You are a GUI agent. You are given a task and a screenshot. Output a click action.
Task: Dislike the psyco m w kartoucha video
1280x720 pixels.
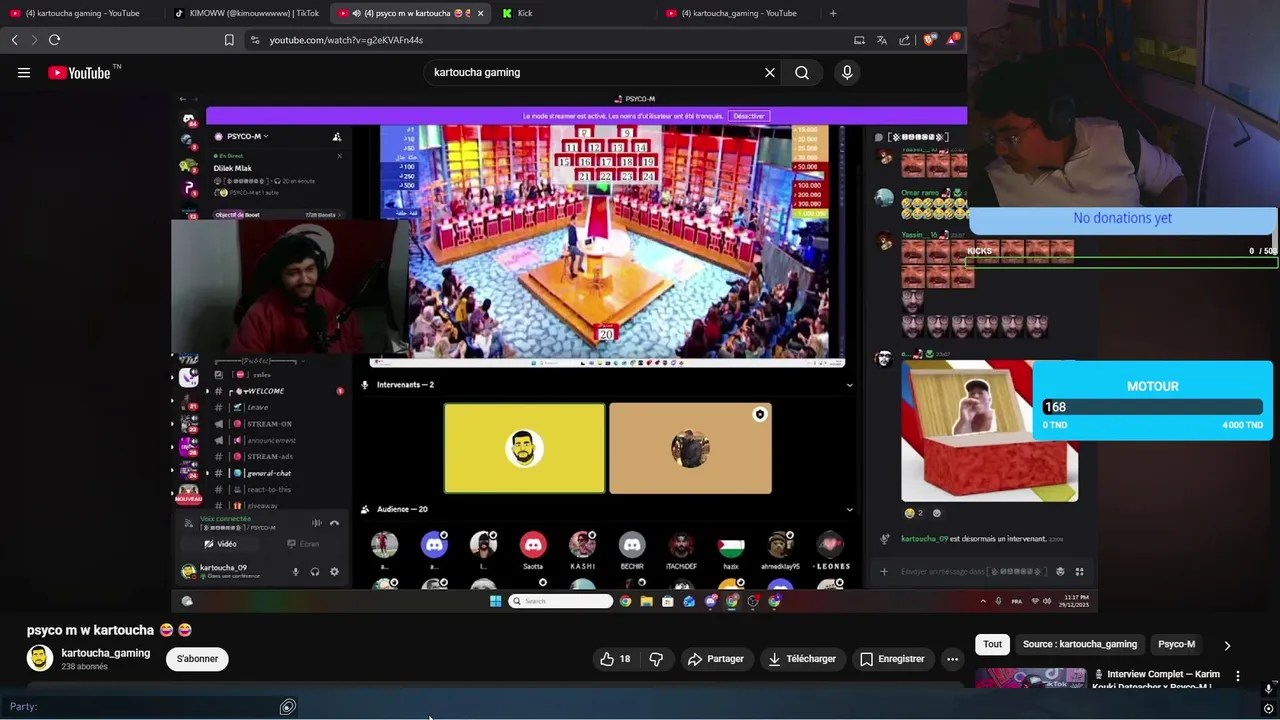(x=656, y=659)
